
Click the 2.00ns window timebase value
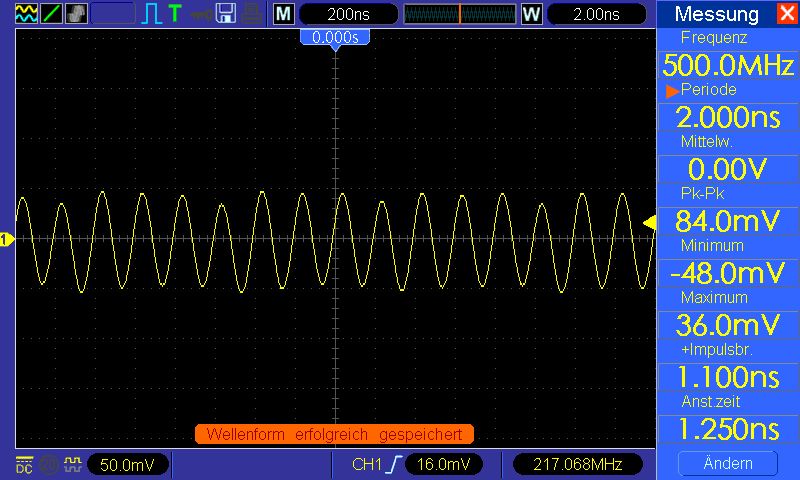(x=596, y=14)
